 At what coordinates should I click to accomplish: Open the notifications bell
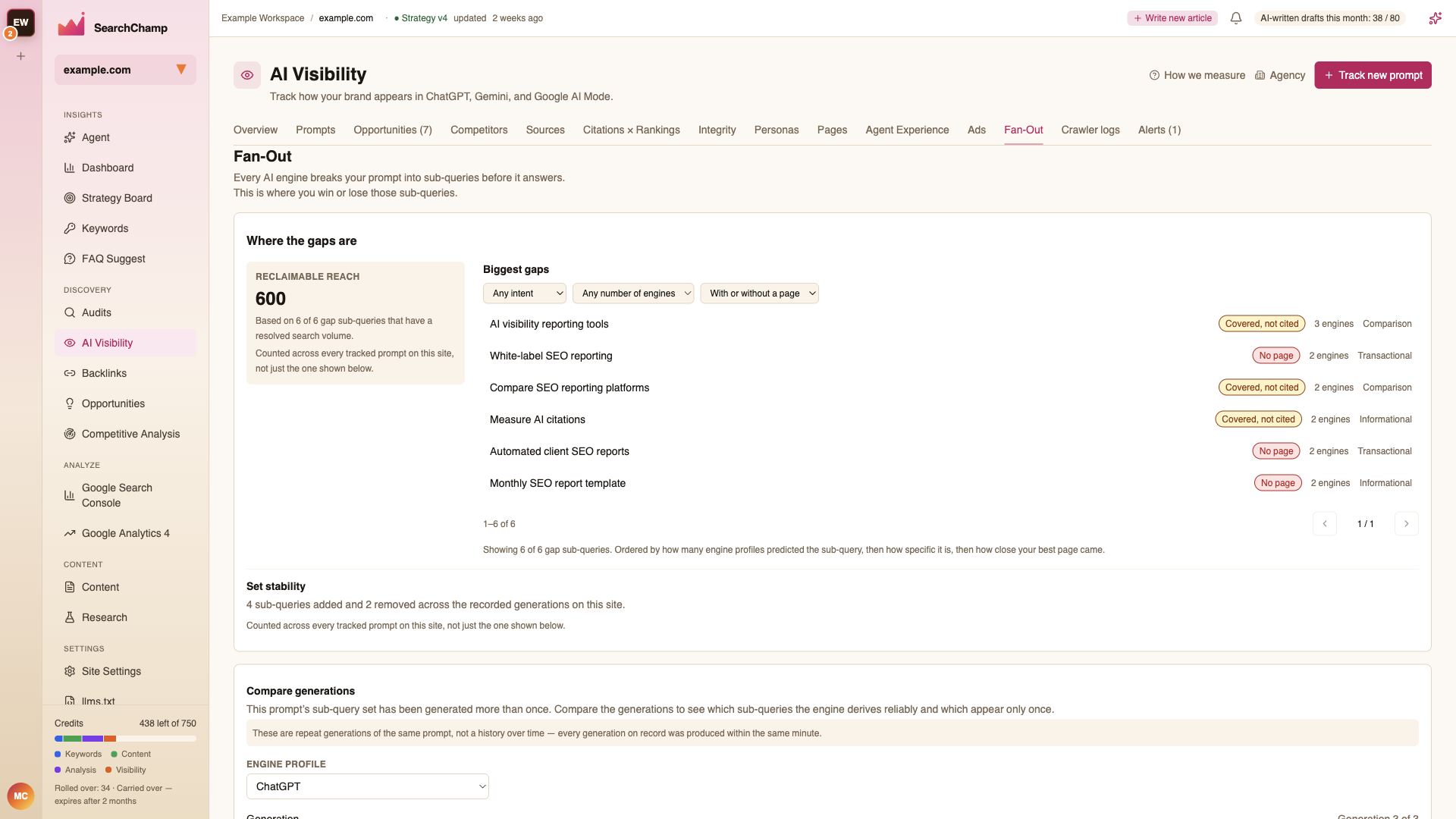1236,18
